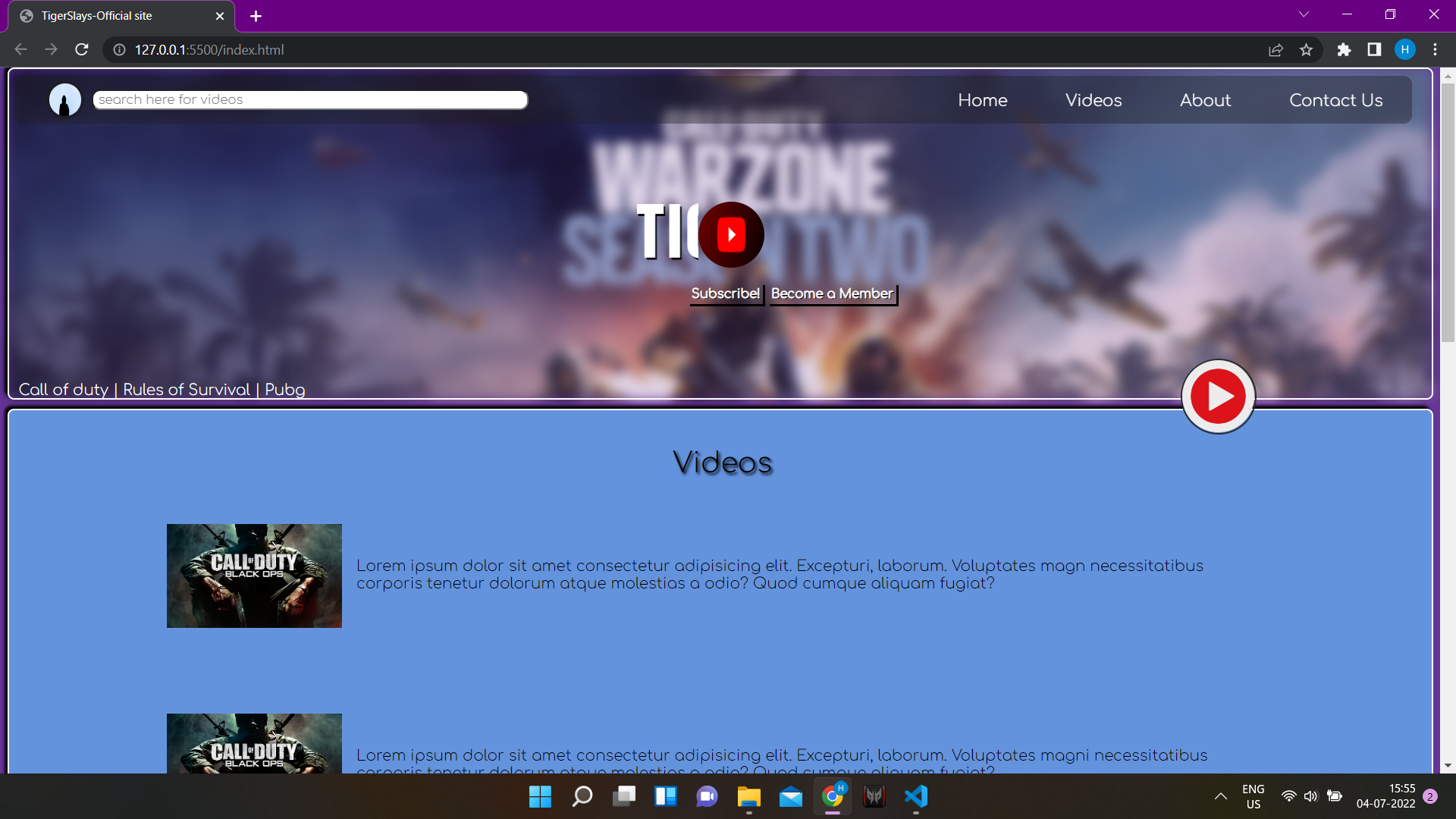The image size is (1456, 819).
Task: Click the large round red play button
Action: [1218, 397]
